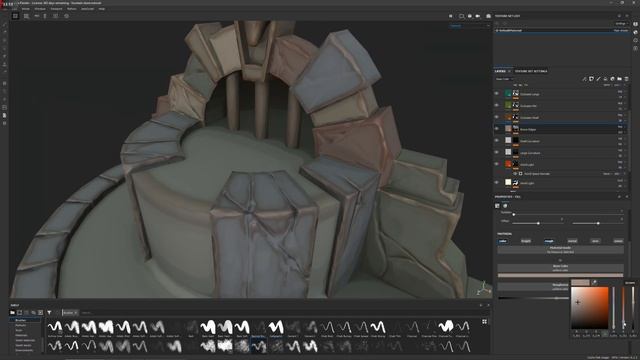Open the Base Color channel dropdown in Layers
The width and height of the screenshot is (640, 360).
(504, 79)
